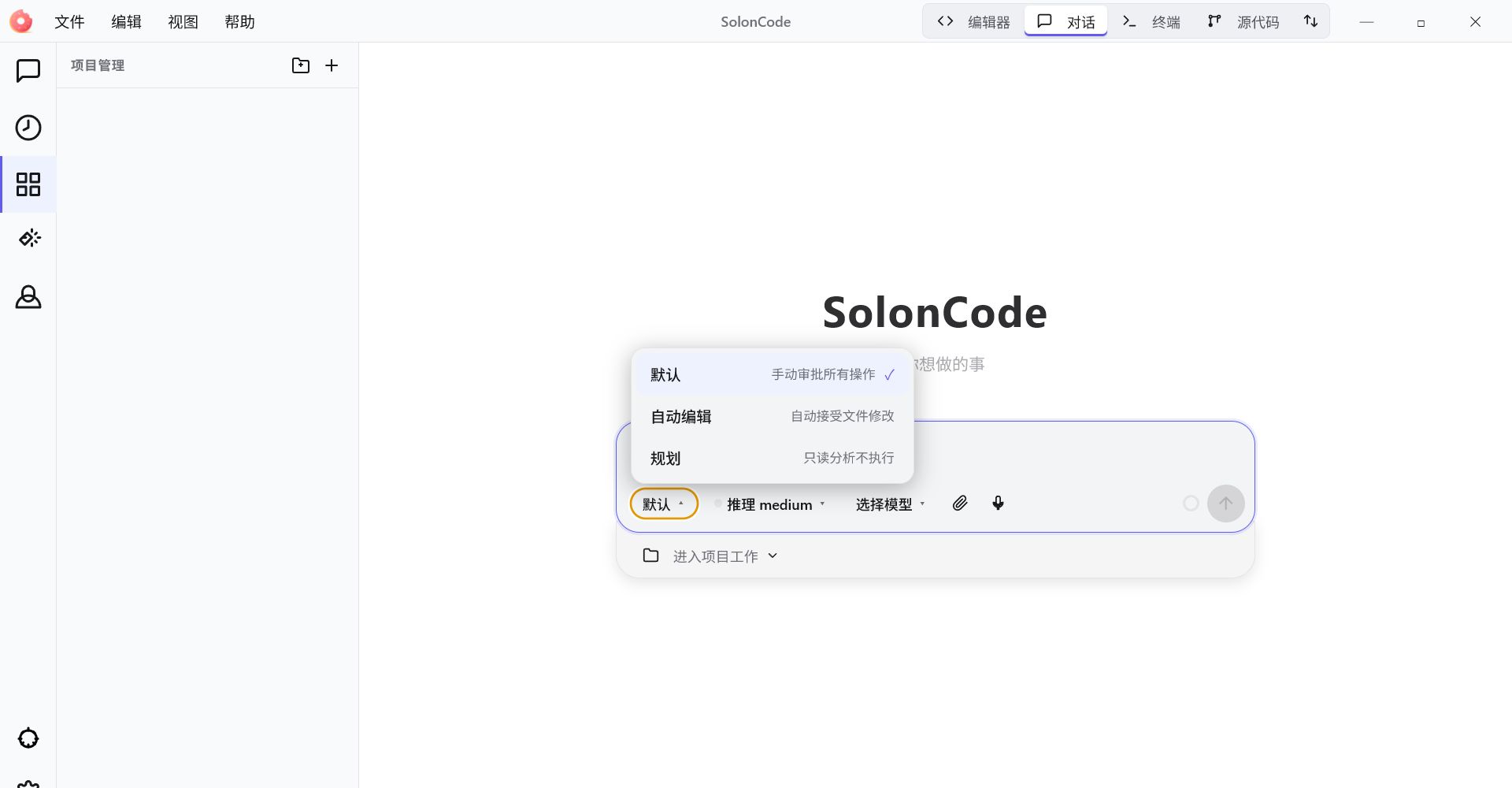Open the history clock icon in the sidebar
Screen dimensions: 1512x788
(x=28, y=128)
